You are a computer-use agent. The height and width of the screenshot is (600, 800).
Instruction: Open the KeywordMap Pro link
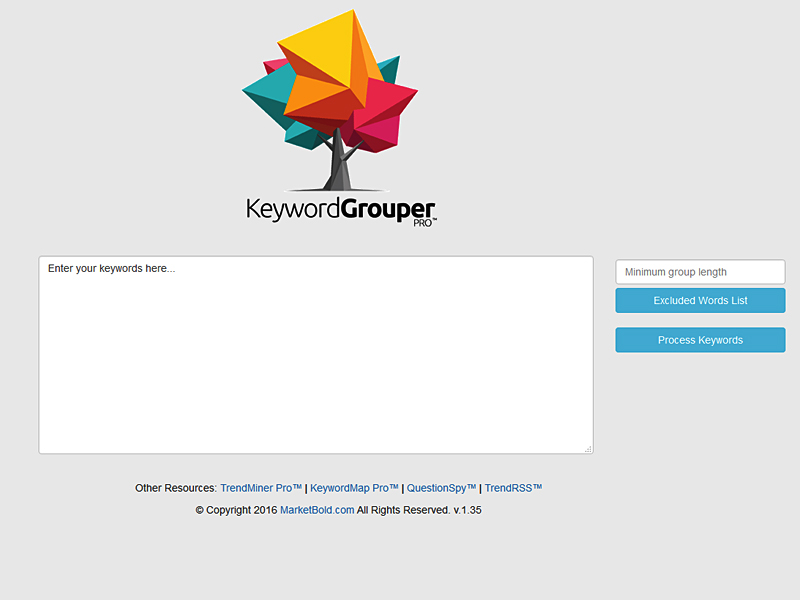coord(354,488)
